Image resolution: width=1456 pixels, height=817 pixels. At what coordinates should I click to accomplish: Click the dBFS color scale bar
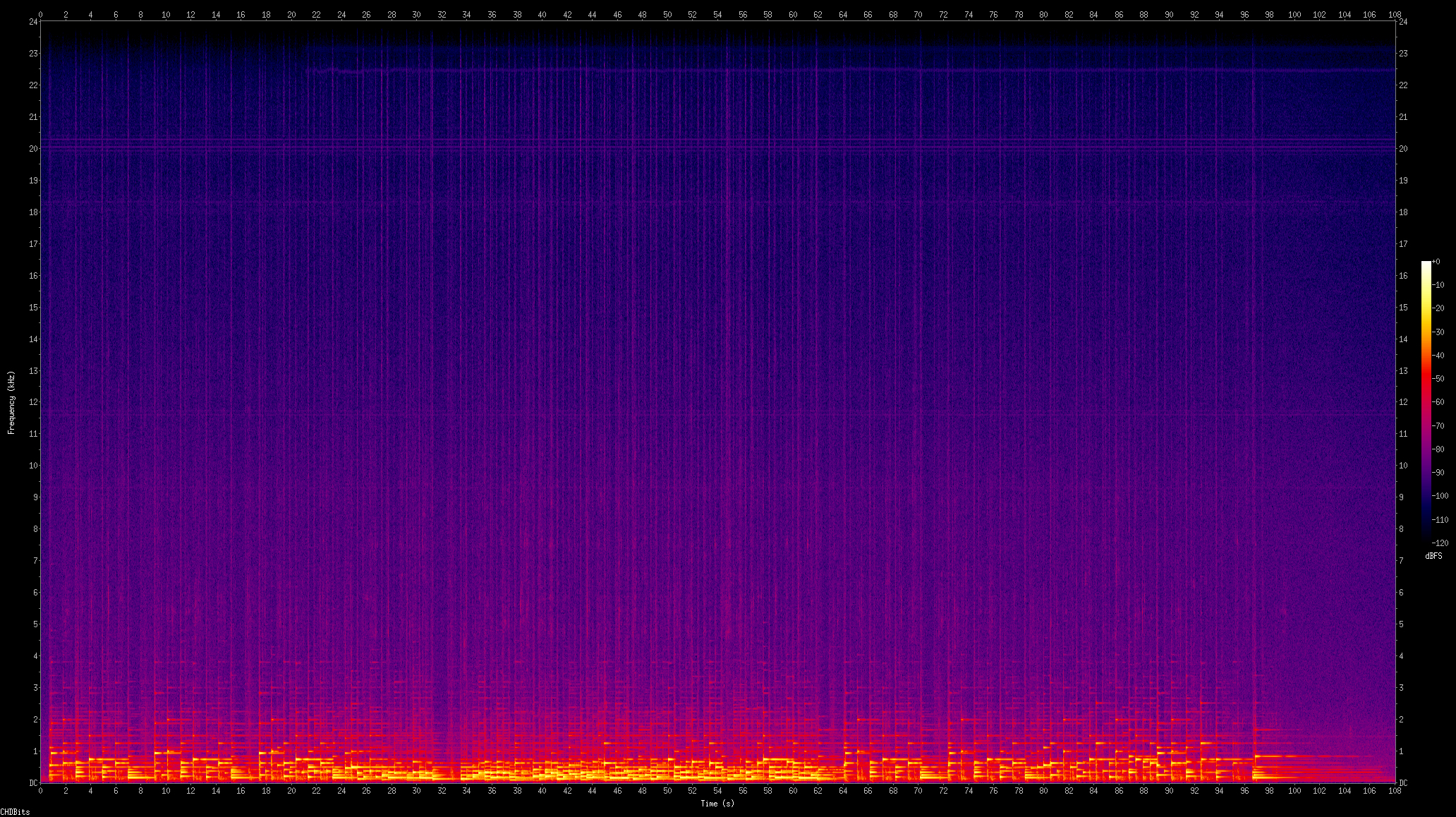click(x=1426, y=402)
